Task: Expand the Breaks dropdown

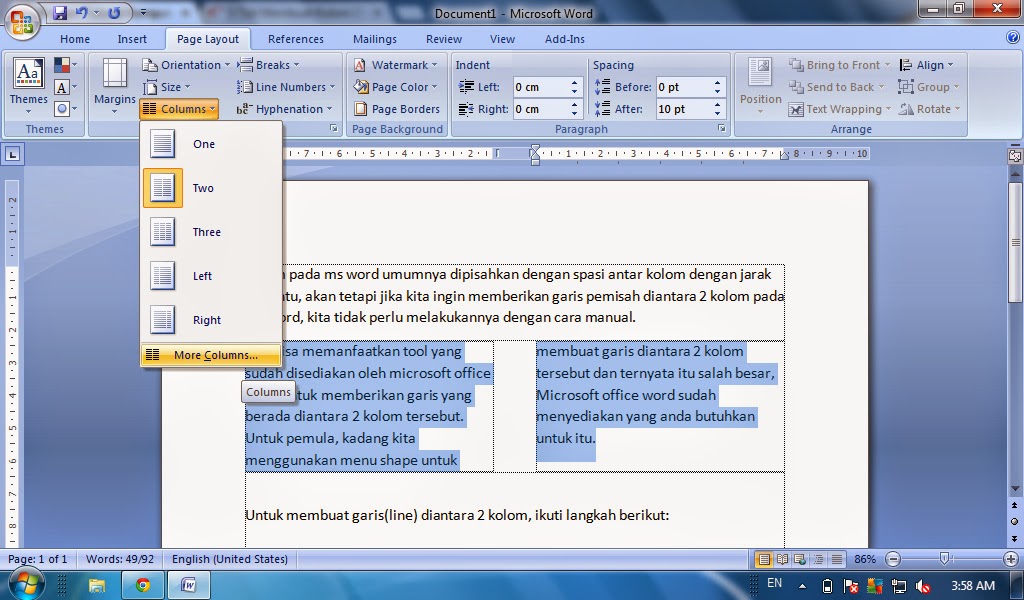Action: (x=268, y=65)
